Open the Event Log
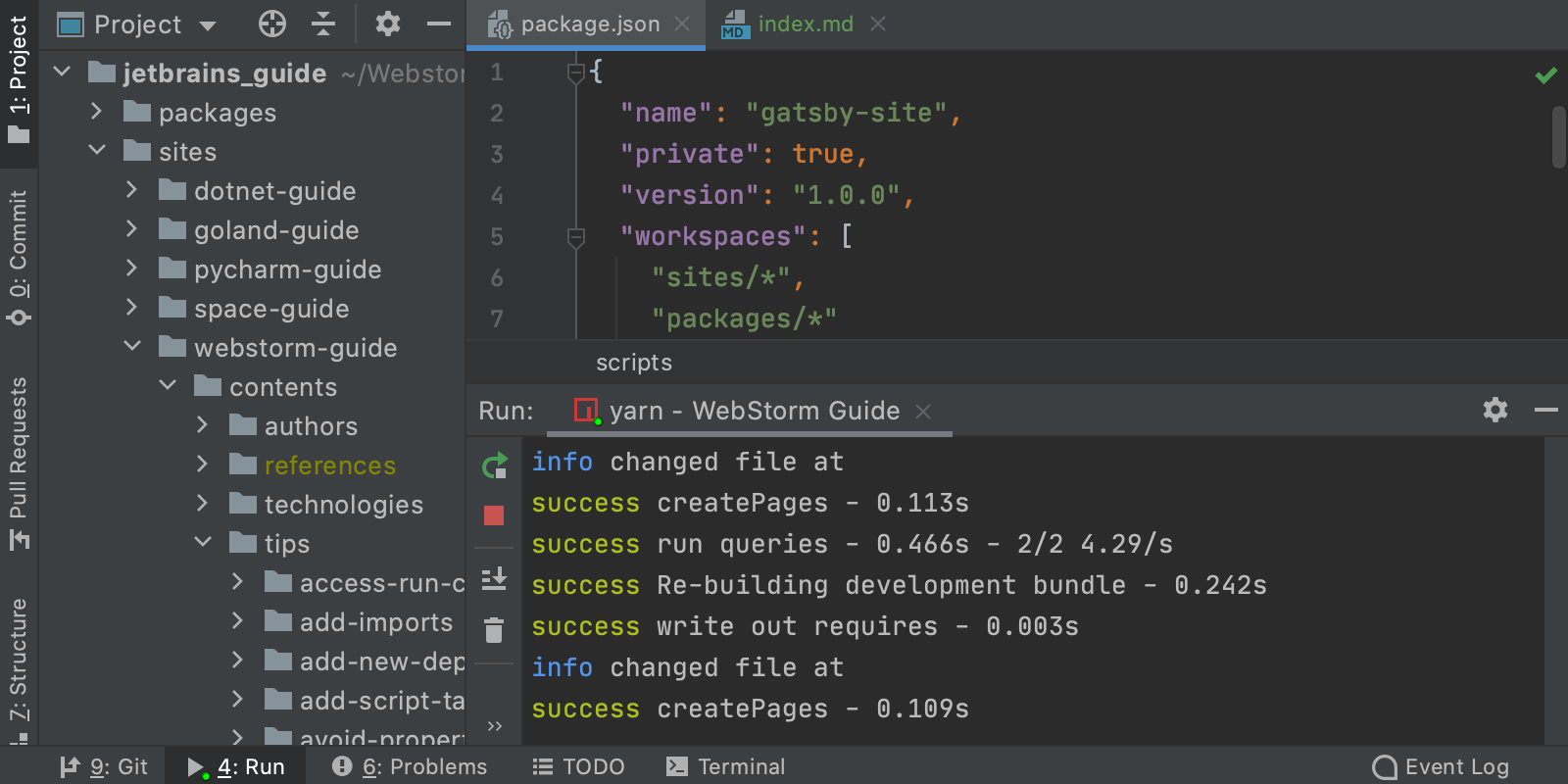This screenshot has width=1568, height=784. [x=1441, y=766]
